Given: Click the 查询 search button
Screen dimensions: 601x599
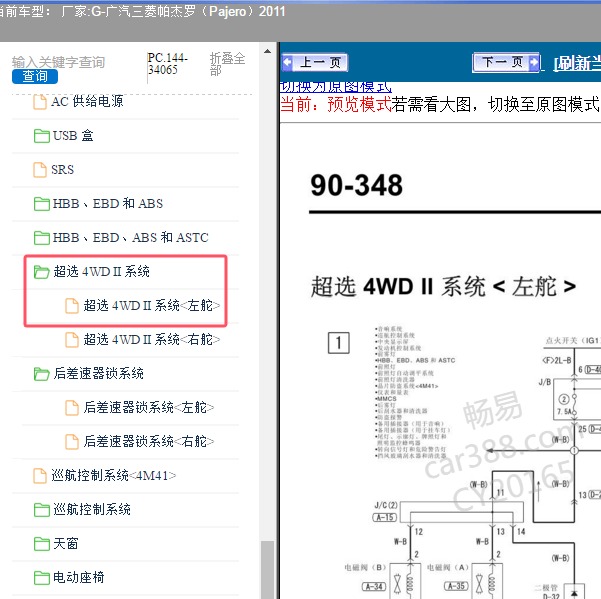Looking at the screenshot, I should (x=35, y=77).
